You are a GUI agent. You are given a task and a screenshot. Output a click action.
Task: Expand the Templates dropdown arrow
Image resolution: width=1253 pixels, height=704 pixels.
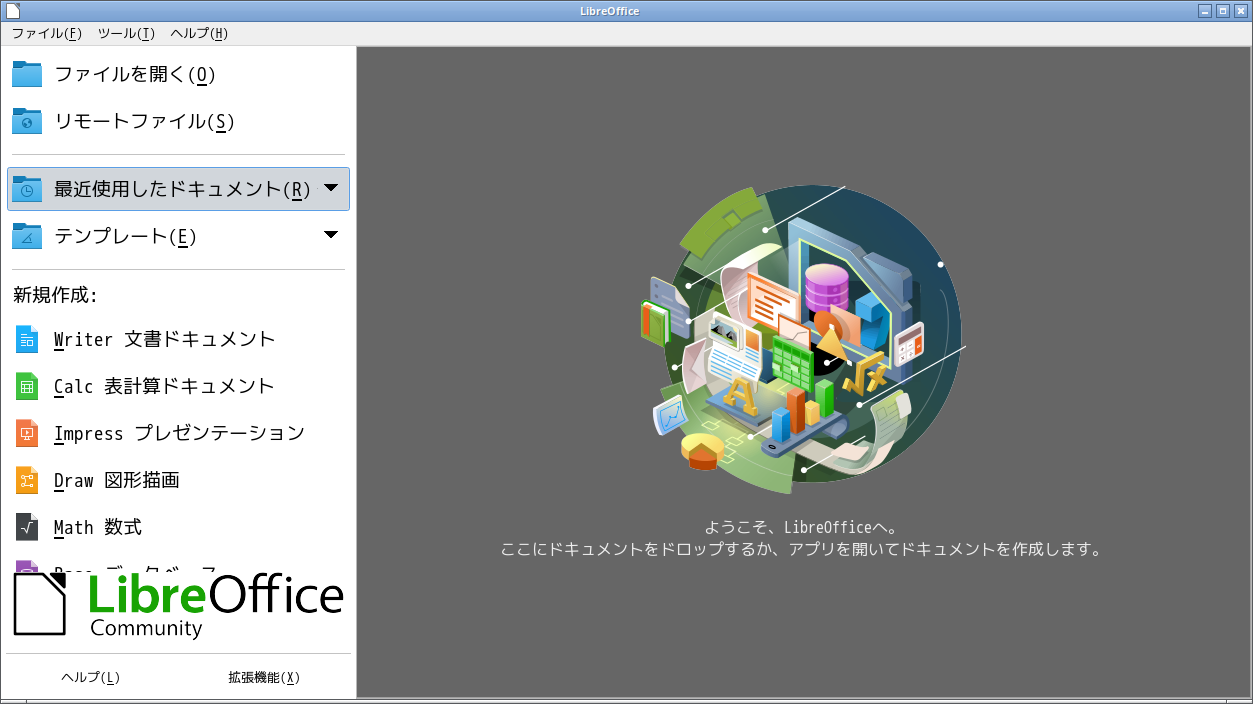coord(331,235)
